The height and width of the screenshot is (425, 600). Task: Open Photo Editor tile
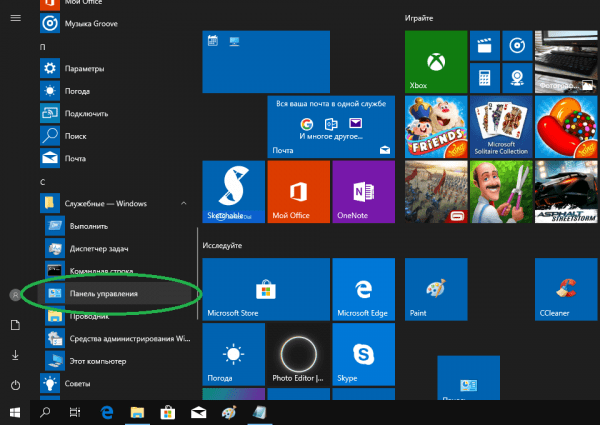pyautogui.click(x=298, y=354)
